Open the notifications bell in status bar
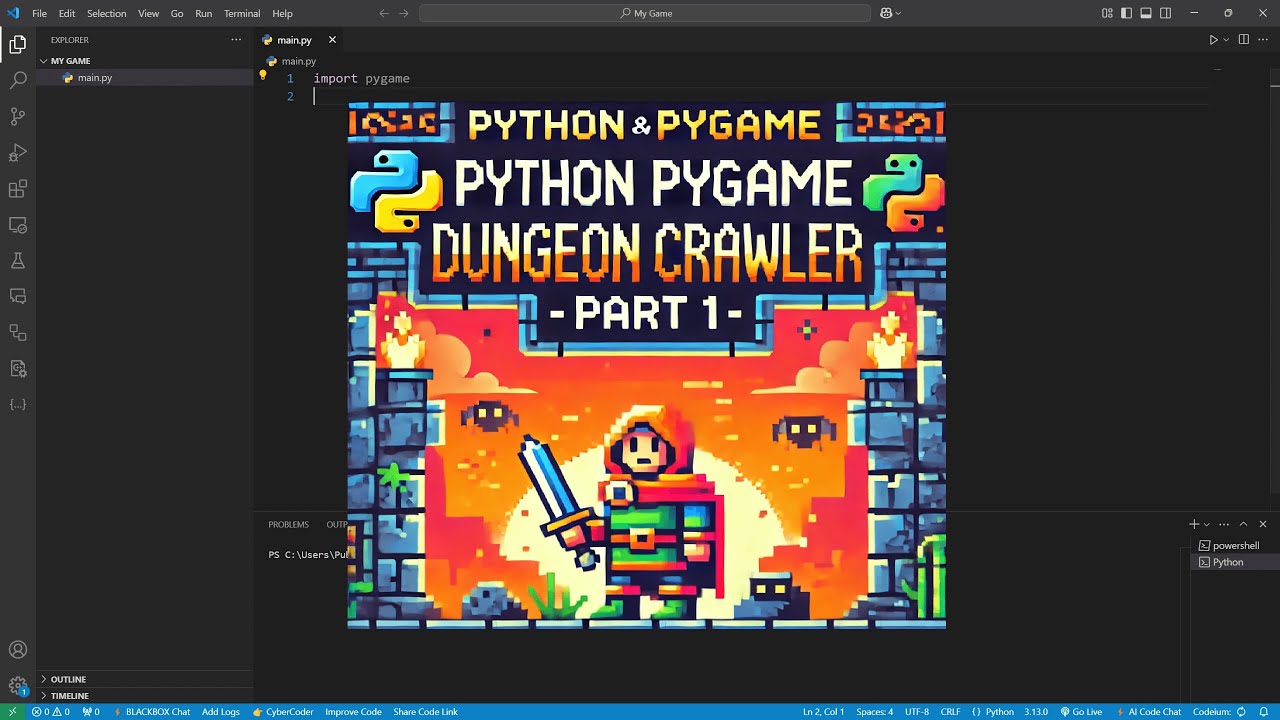 click(x=1264, y=712)
